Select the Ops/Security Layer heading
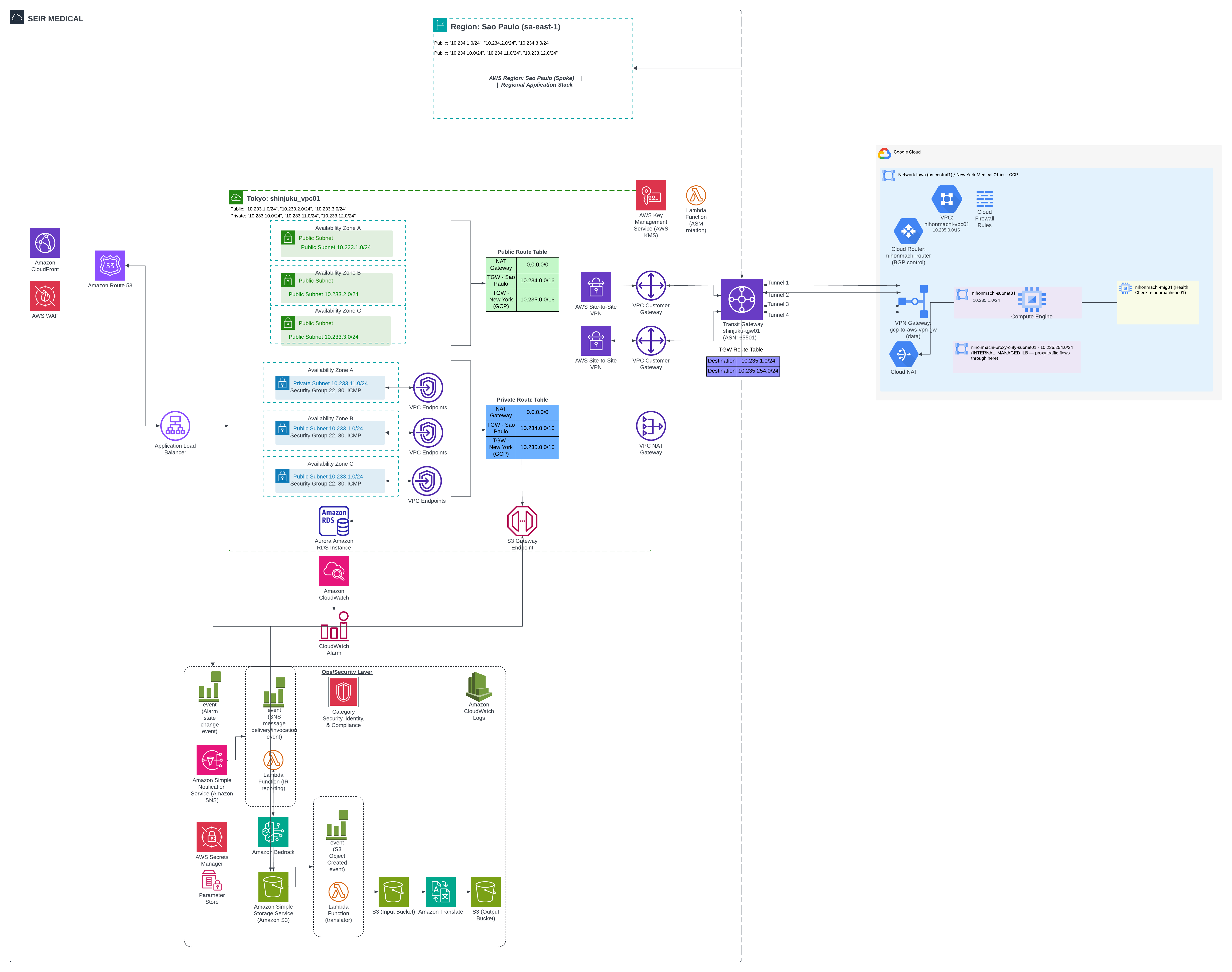 click(x=347, y=672)
